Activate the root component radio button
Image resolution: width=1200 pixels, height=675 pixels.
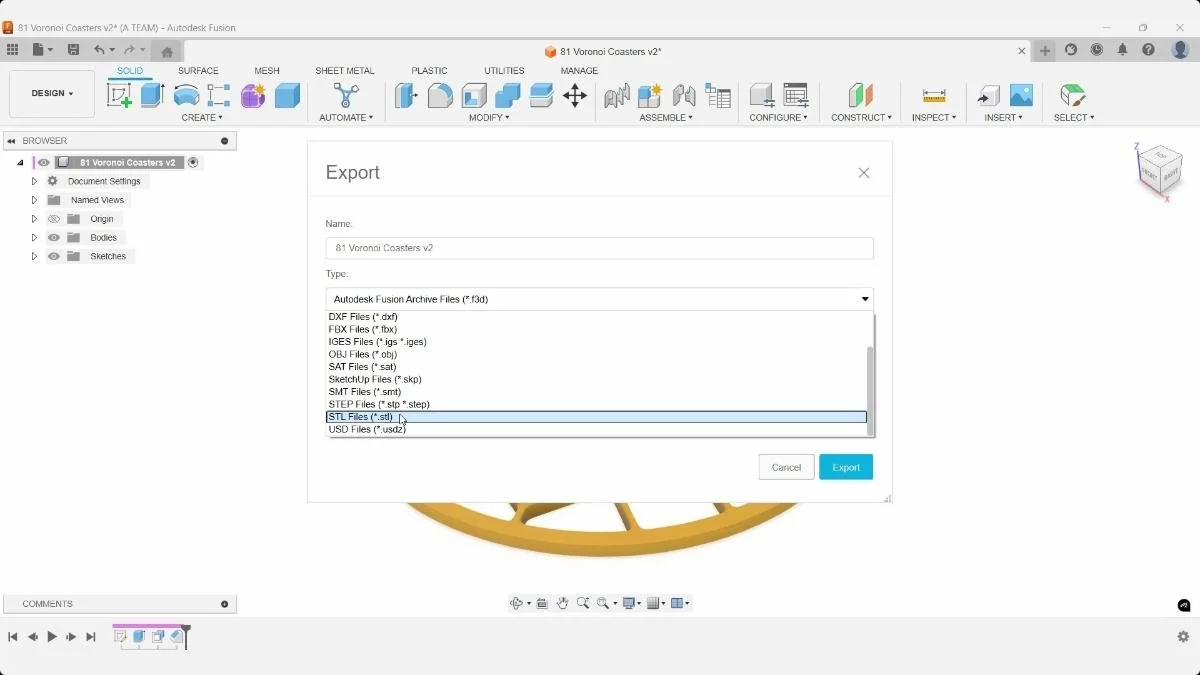(193, 162)
